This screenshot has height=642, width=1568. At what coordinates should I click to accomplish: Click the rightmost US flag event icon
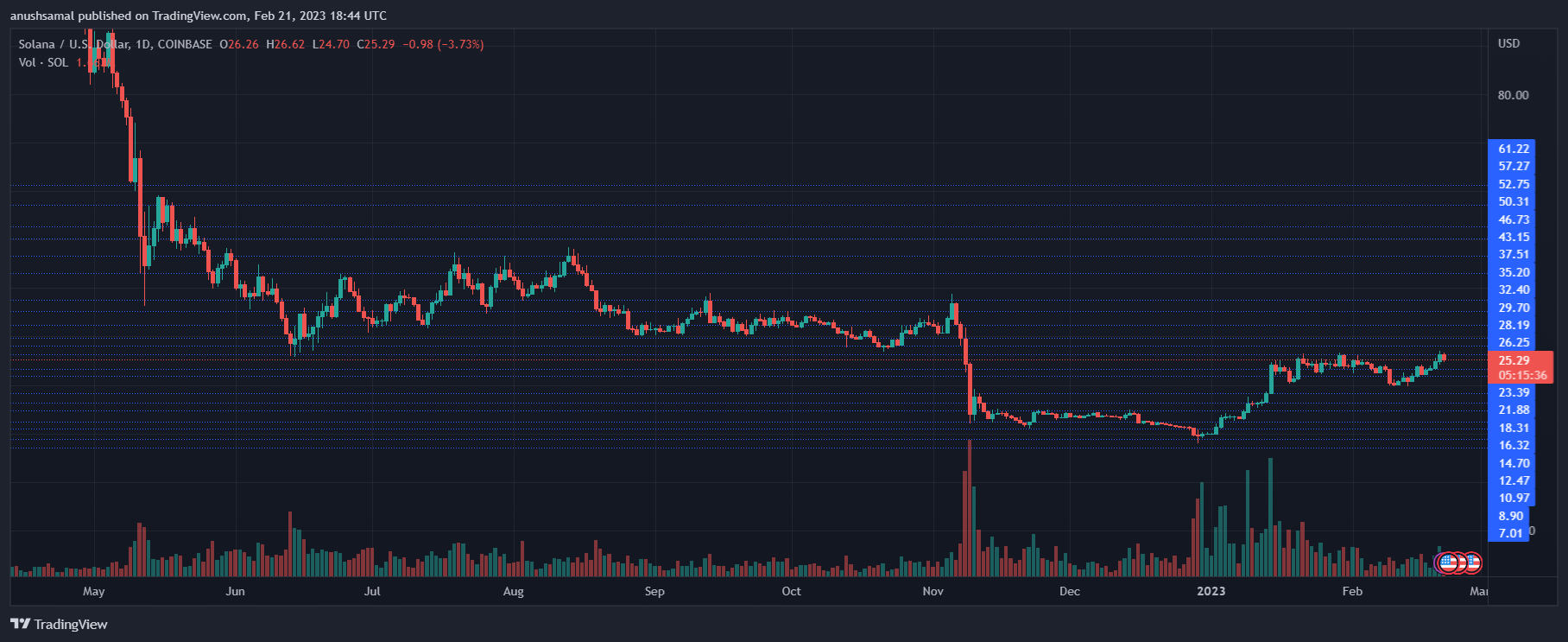1471,563
